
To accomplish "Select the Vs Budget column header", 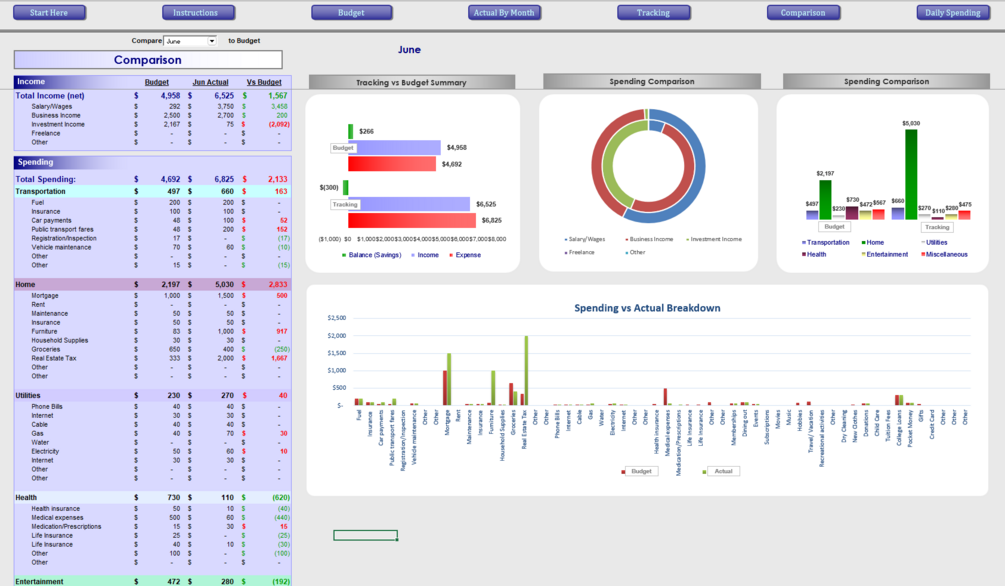I will coord(264,82).
